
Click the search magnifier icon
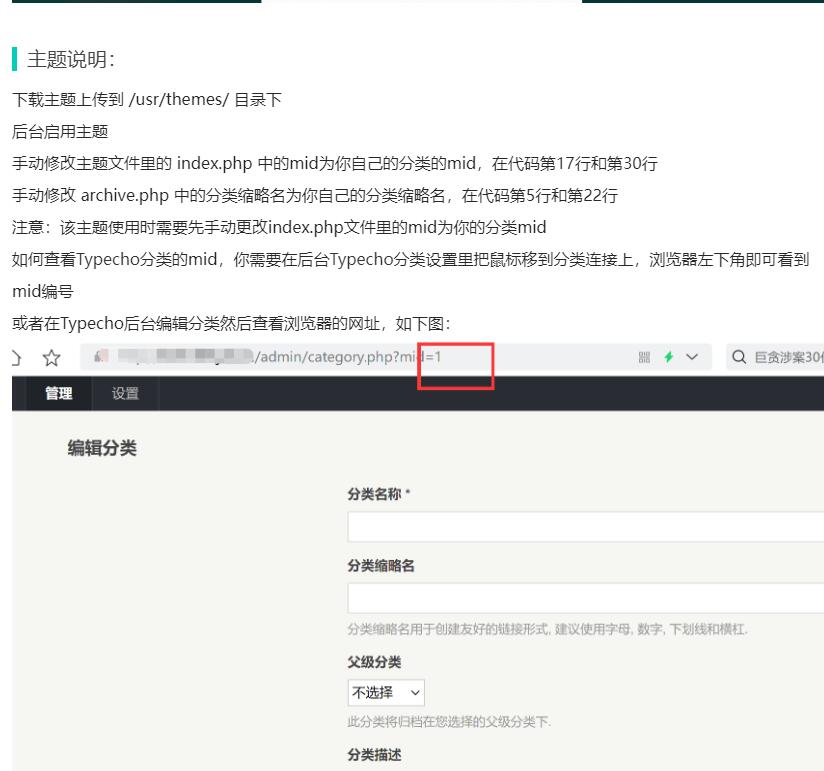740,358
